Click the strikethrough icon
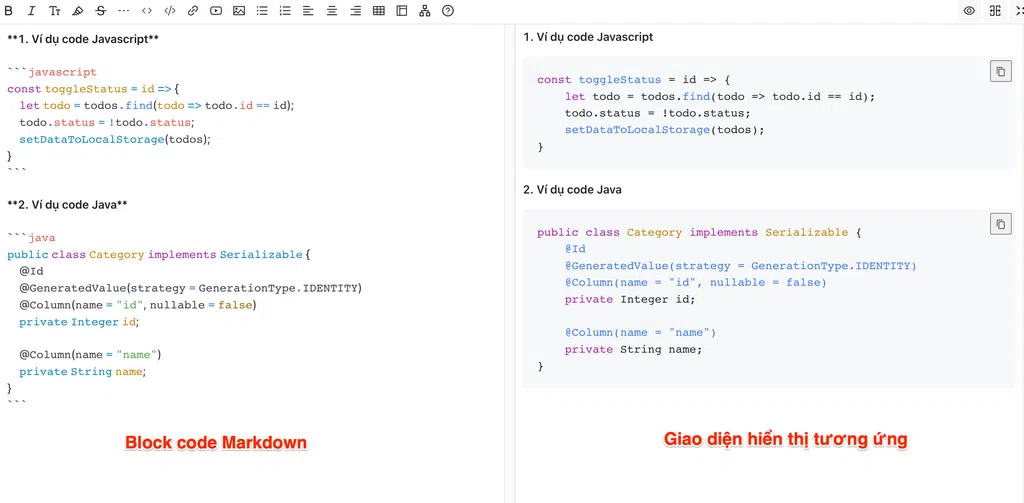 click(101, 11)
